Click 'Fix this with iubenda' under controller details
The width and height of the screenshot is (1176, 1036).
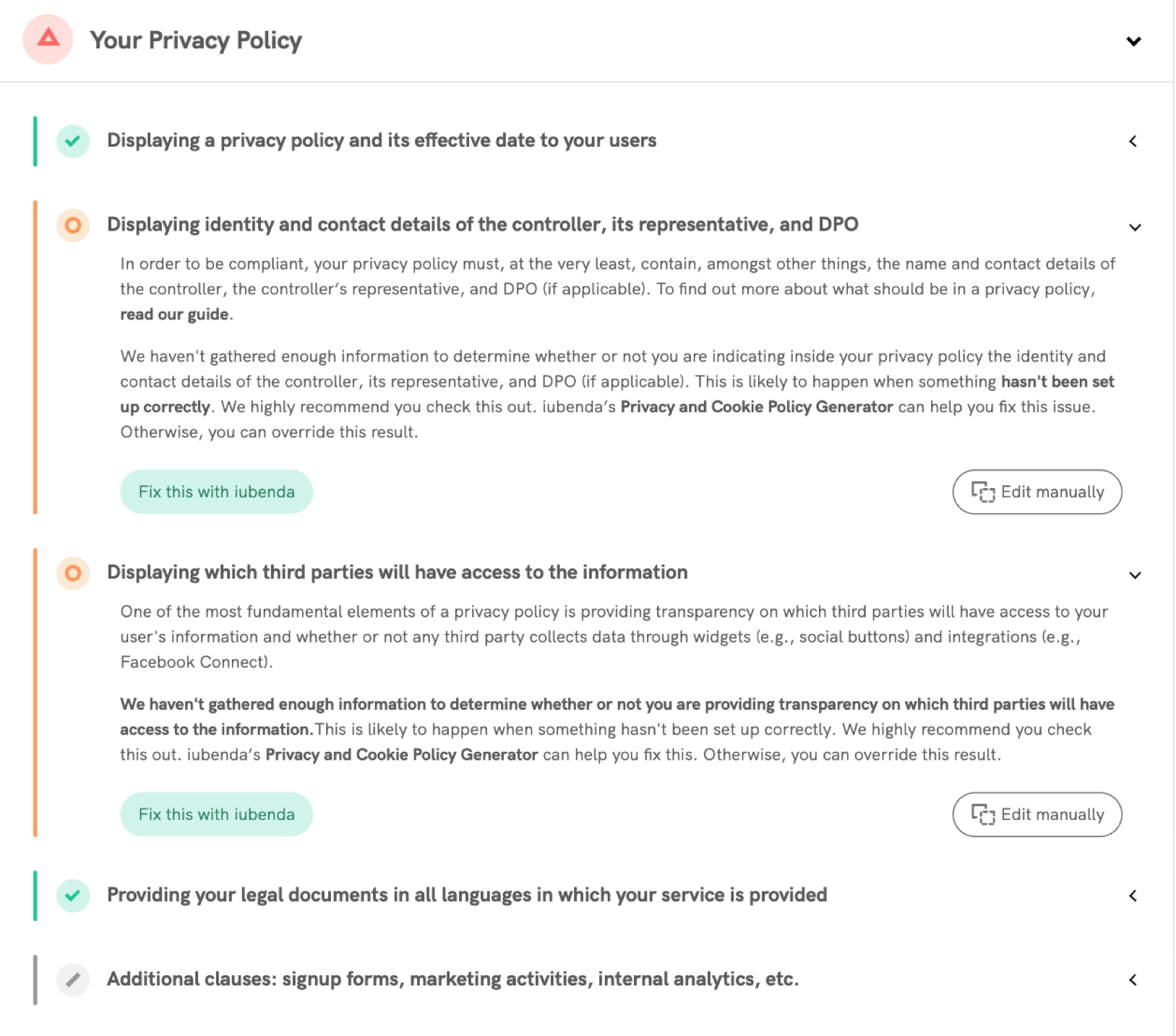(216, 492)
